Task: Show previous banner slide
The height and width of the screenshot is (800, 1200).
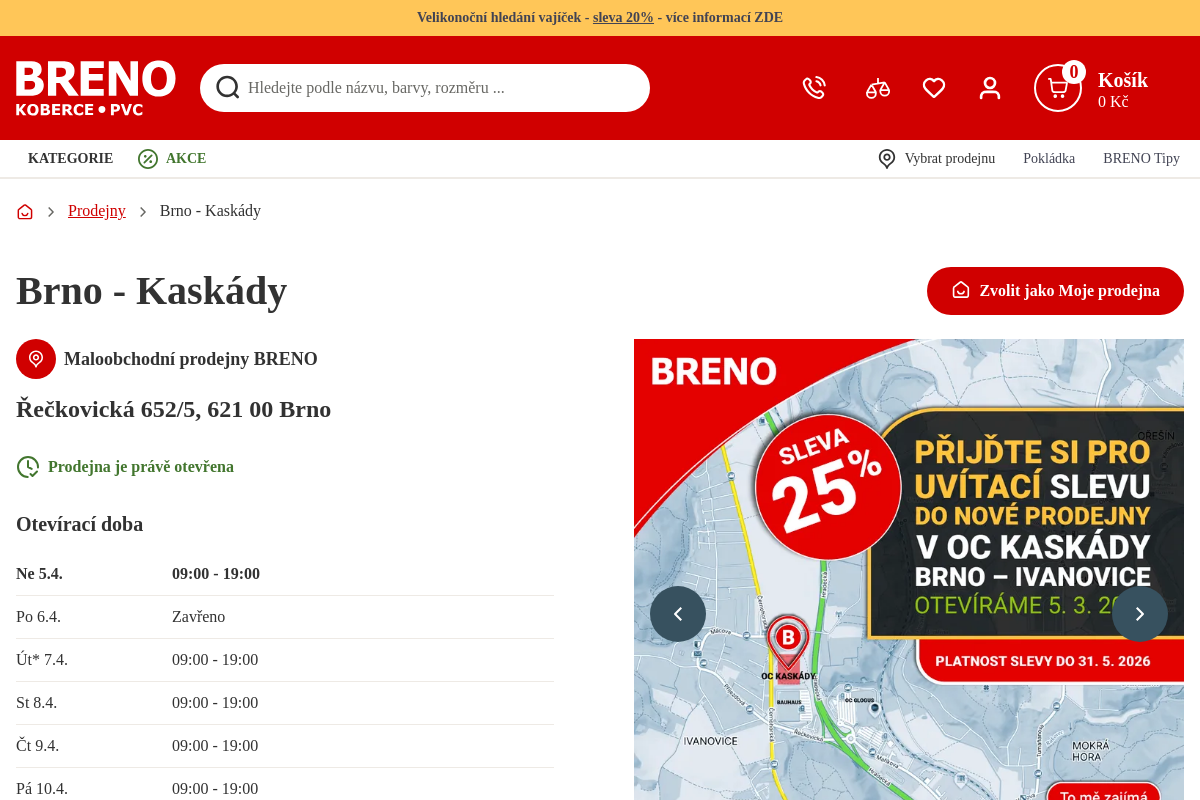Action: coord(678,614)
